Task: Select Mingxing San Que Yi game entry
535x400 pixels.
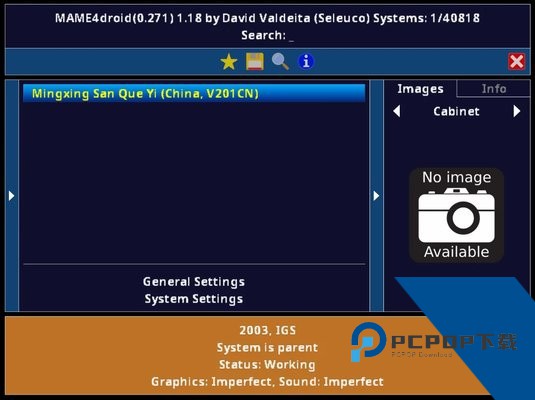Action: (194, 94)
